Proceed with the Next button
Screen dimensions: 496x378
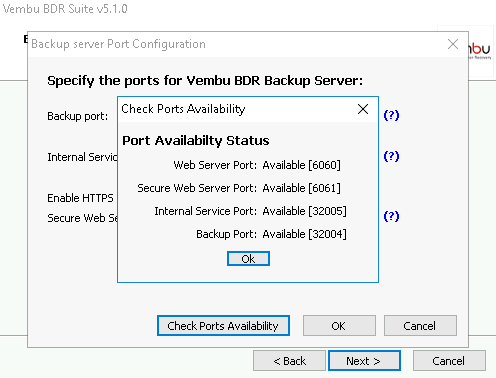point(364,361)
